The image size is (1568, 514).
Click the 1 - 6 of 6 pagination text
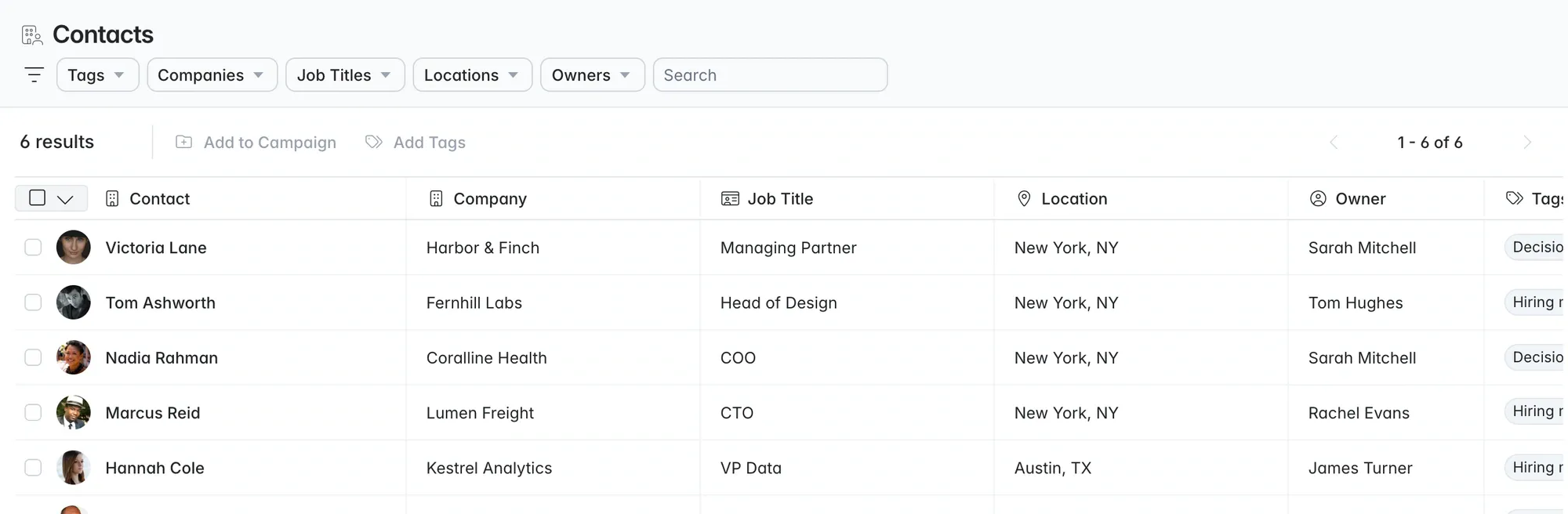pyautogui.click(x=1430, y=143)
